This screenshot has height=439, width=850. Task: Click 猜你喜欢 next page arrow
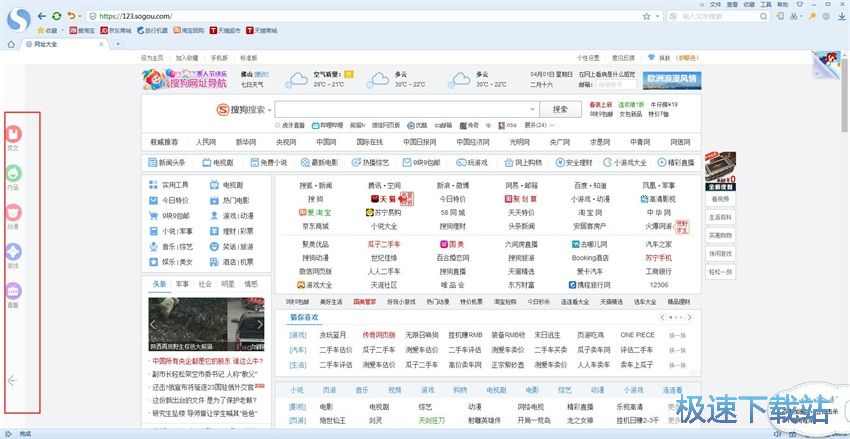(x=690, y=317)
